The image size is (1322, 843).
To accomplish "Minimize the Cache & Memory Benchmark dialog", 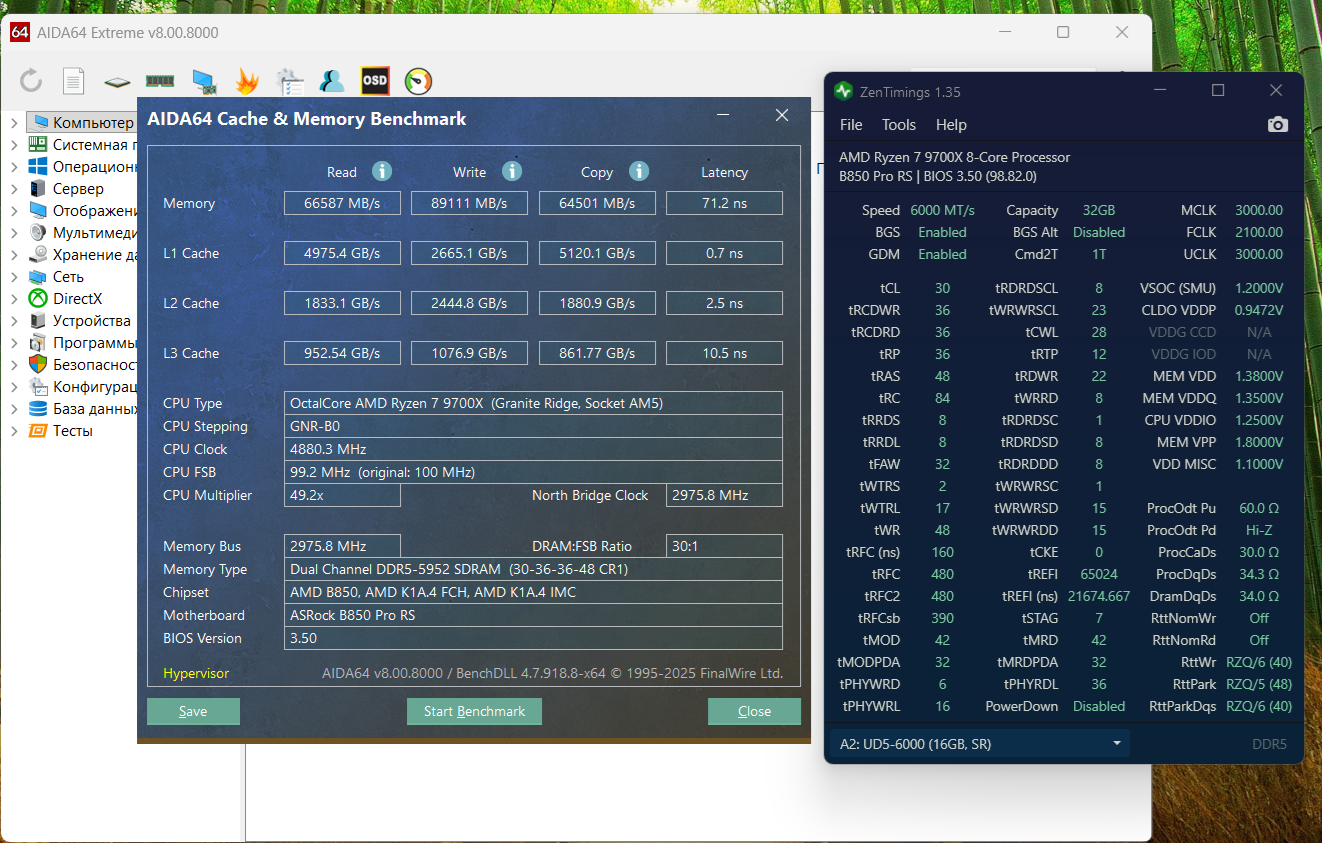I will [723, 116].
